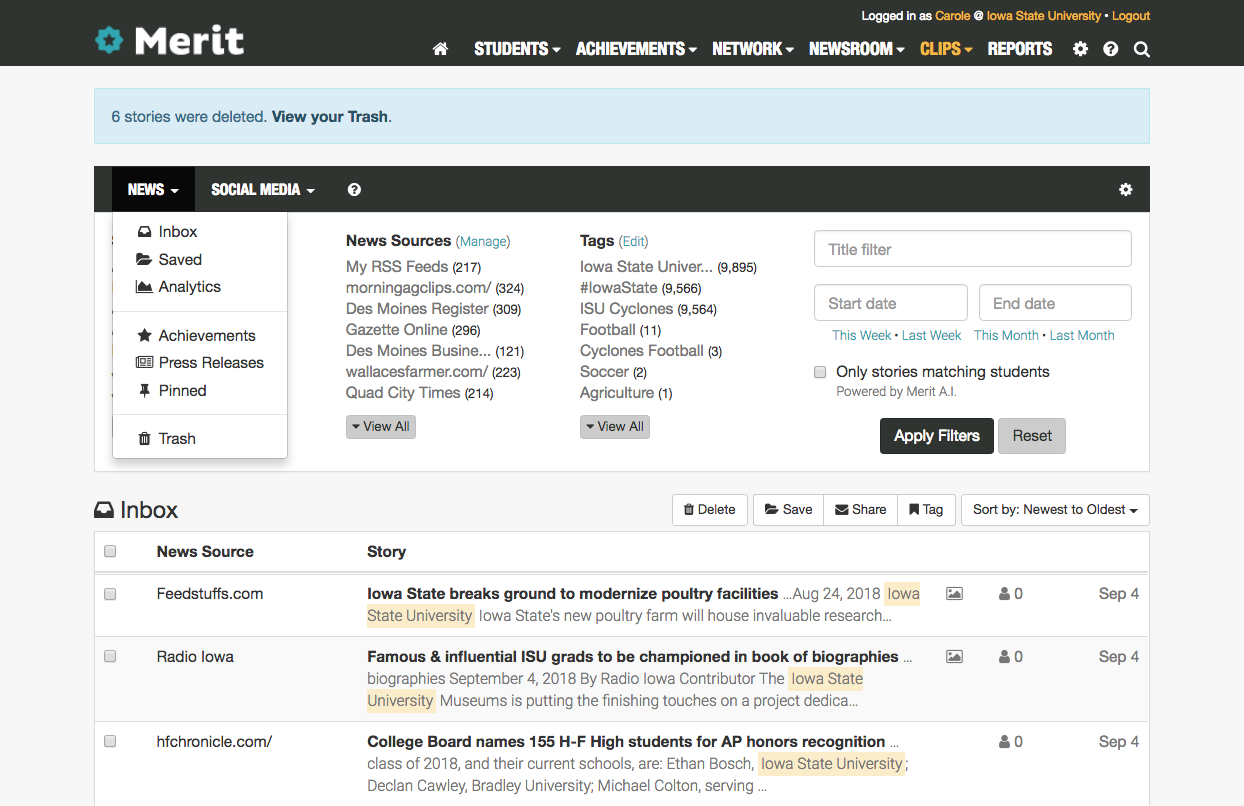Click the student count on hfchronicle.com row
This screenshot has height=806, width=1244.
coord(1010,742)
